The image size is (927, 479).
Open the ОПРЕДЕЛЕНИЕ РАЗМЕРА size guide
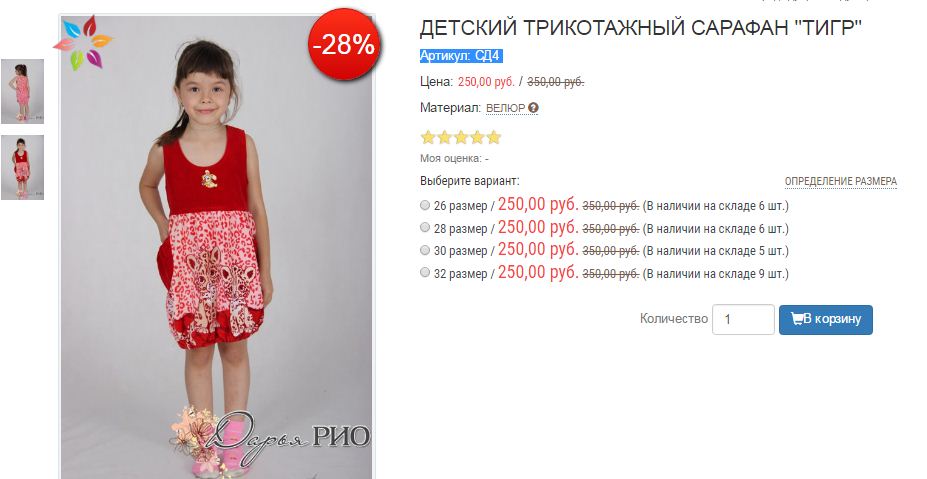pos(841,182)
